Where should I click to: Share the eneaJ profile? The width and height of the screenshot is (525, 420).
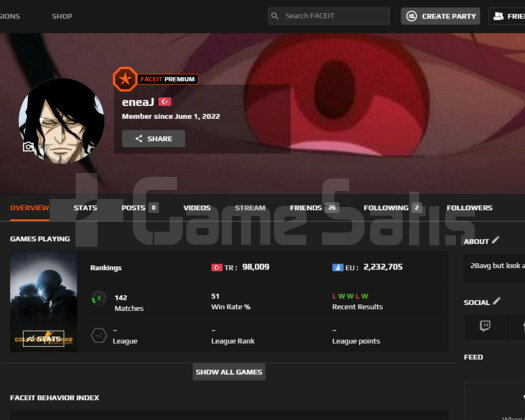(x=153, y=139)
